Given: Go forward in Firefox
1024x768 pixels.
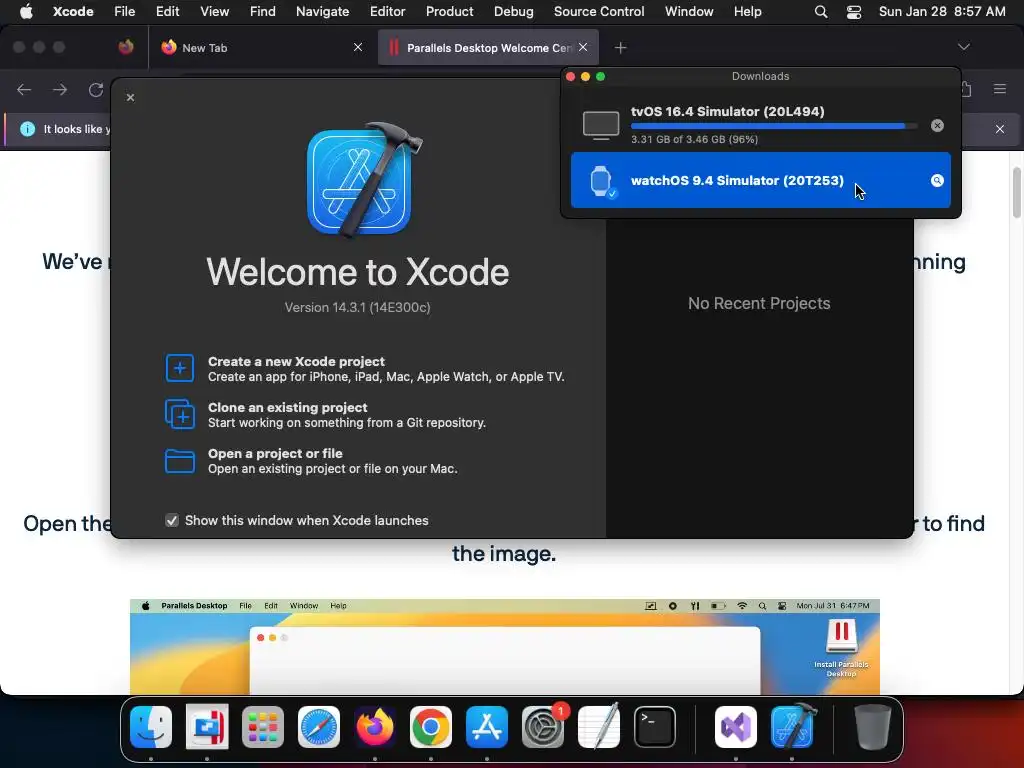Looking at the screenshot, I should click(x=60, y=89).
